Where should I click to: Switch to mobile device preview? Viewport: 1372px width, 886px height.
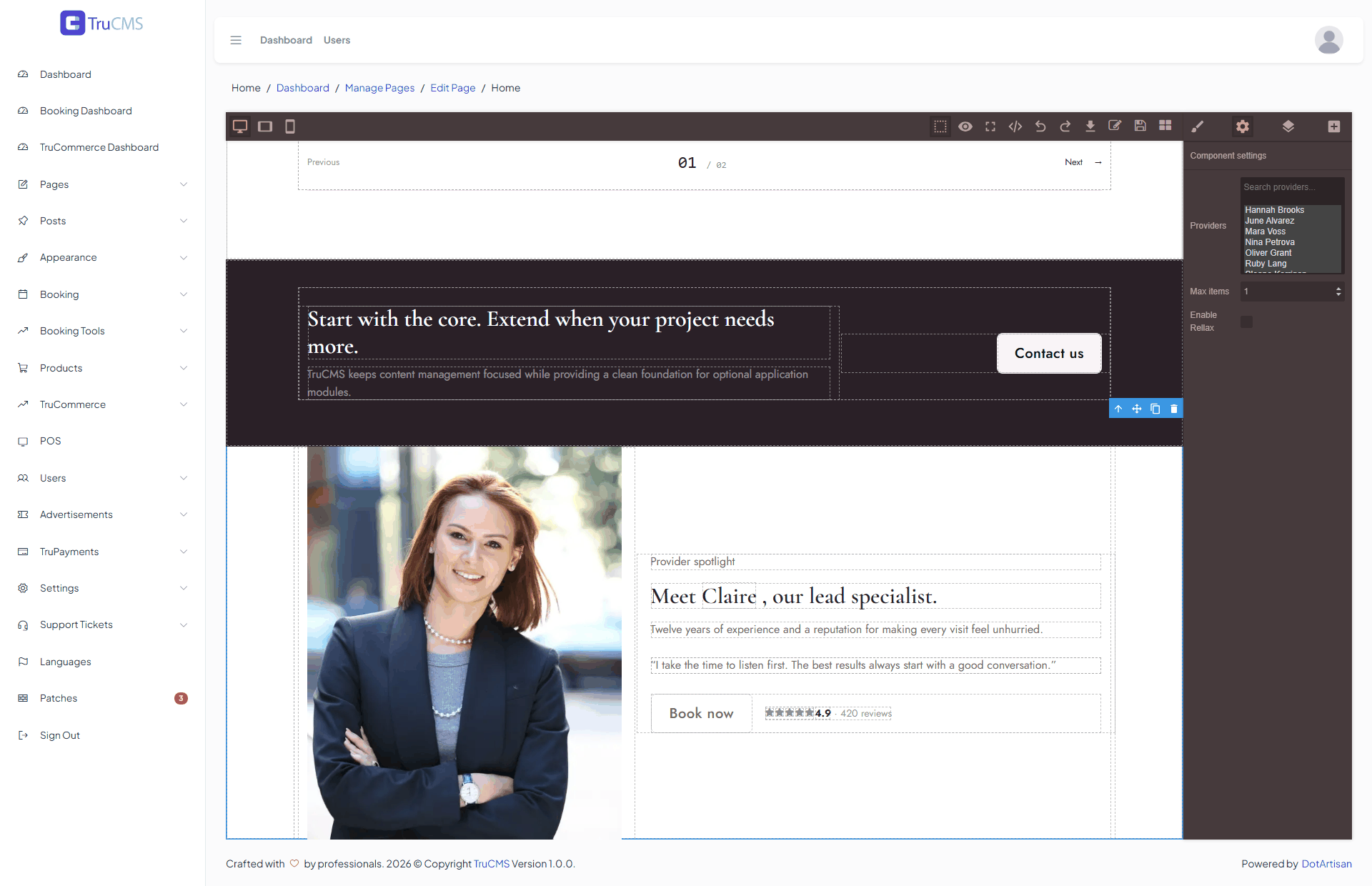coord(290,126)
